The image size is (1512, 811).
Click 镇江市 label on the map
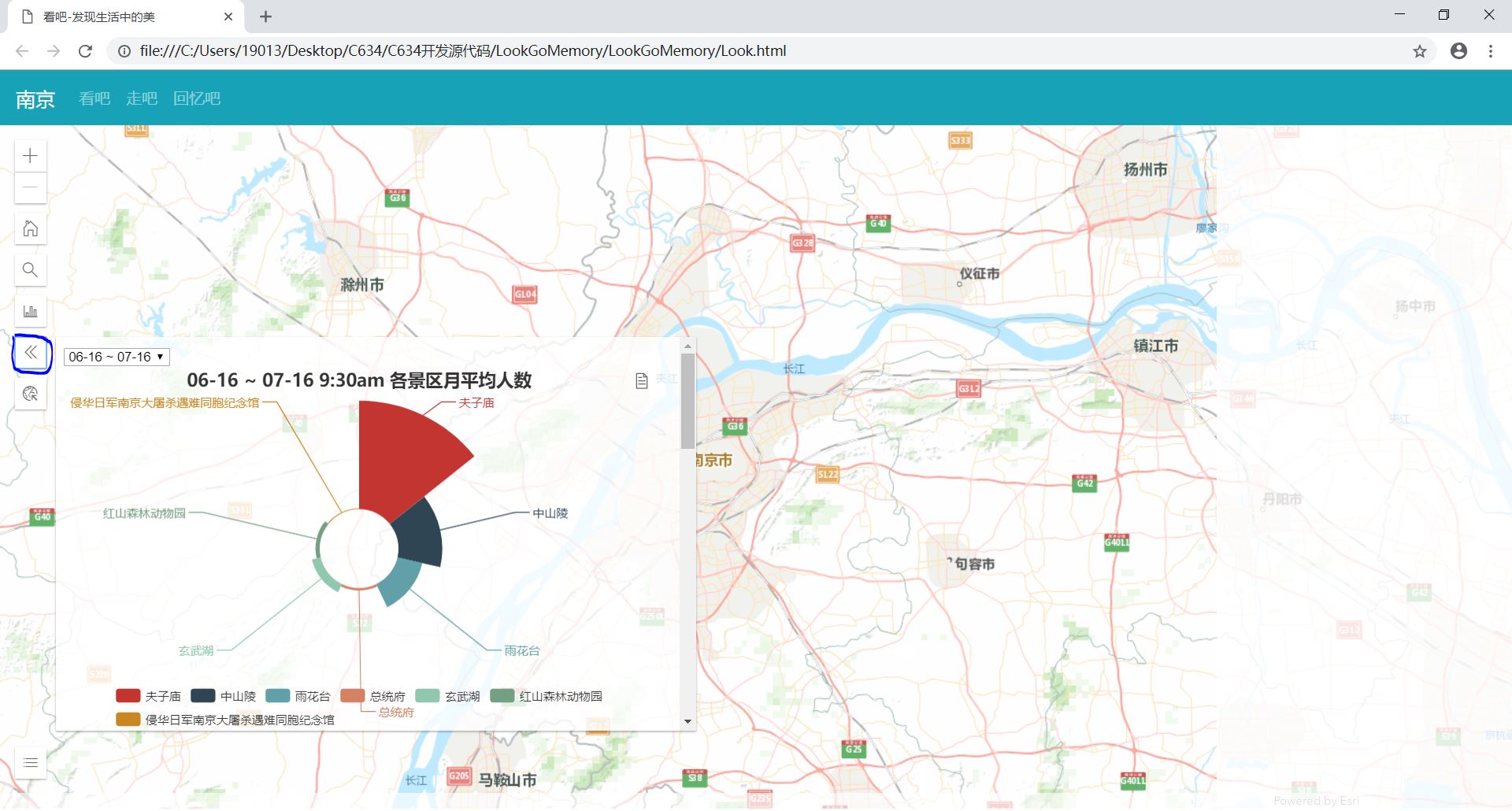point(1156,346)
